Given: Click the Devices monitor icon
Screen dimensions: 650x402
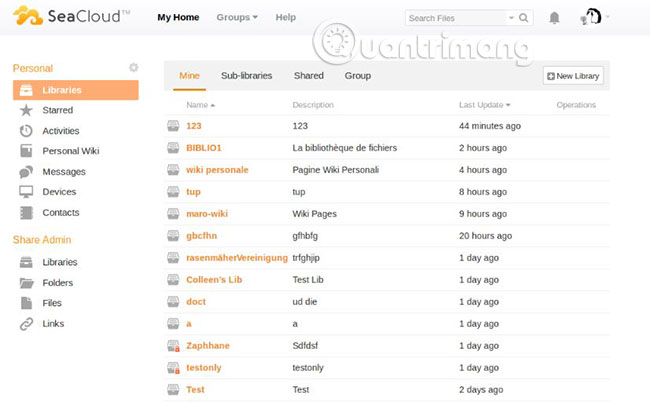Looking at the screenshot, I should (26, 192).
